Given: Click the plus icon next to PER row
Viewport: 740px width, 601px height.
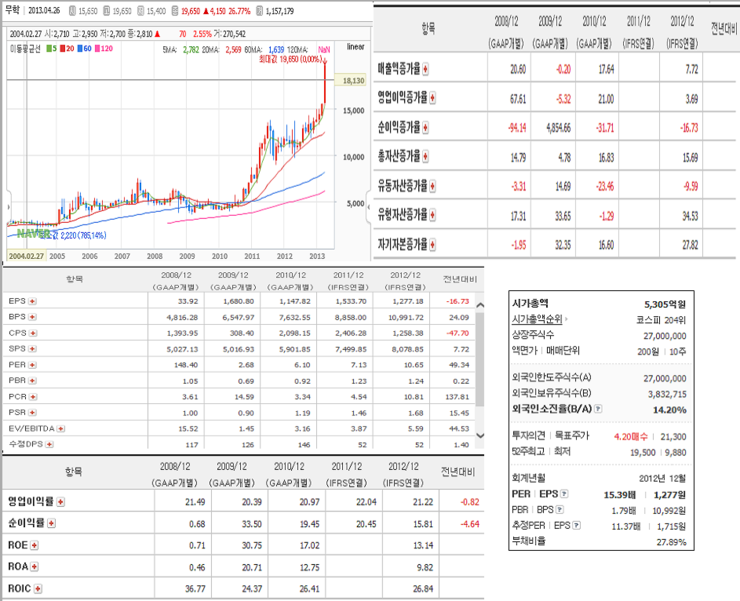Looking at the screenshot, I should click(32, 365).
